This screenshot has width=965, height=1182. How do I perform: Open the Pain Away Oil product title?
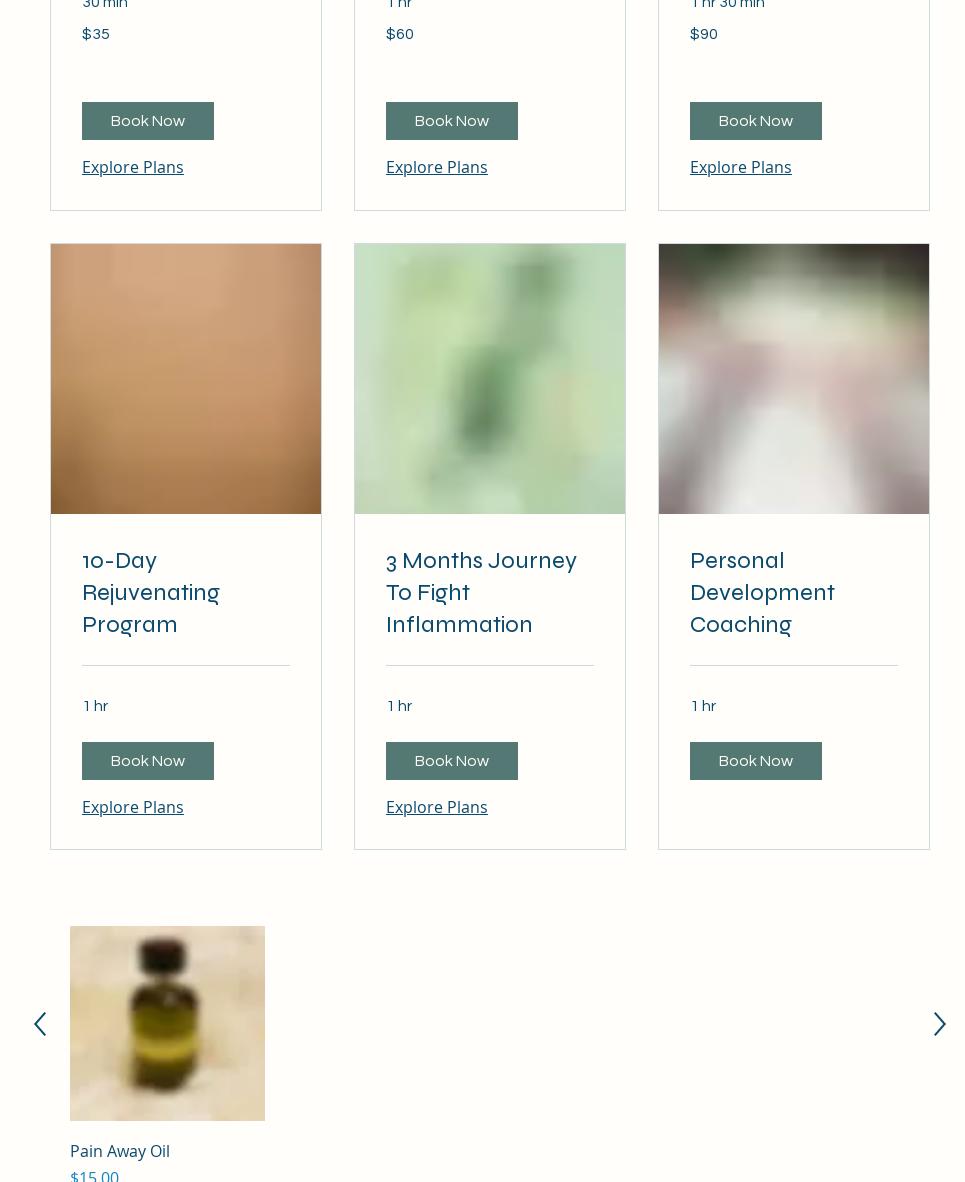pyautogui.click(x=120, y=1151)
